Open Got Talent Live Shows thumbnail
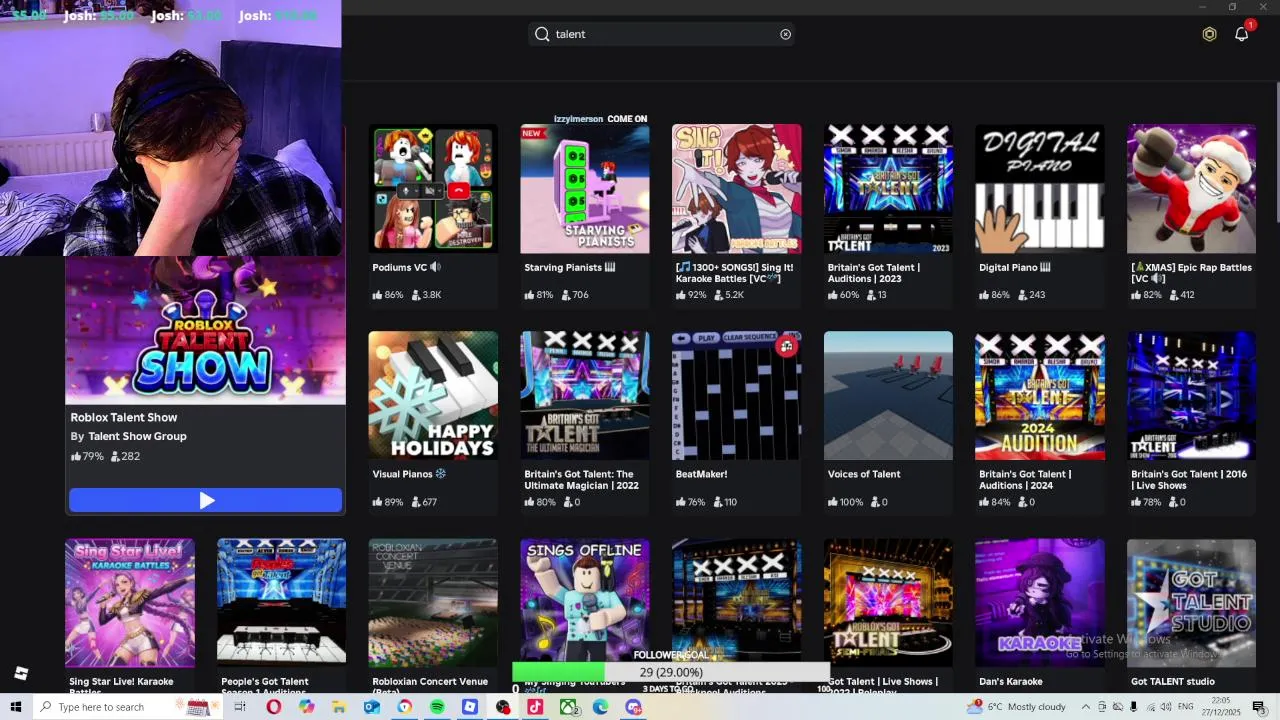 [x=888, y=602]
